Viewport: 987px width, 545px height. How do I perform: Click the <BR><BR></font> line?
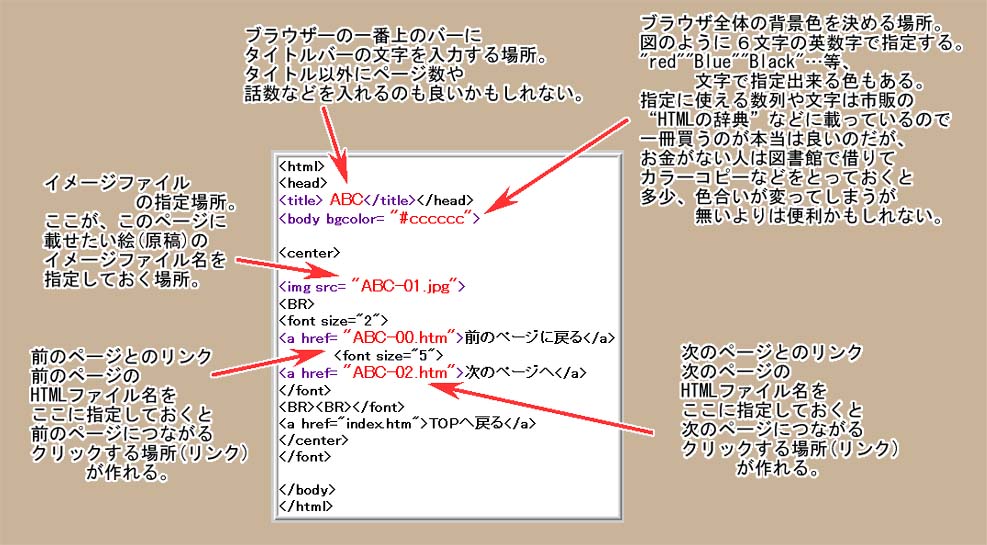(342, 407)
